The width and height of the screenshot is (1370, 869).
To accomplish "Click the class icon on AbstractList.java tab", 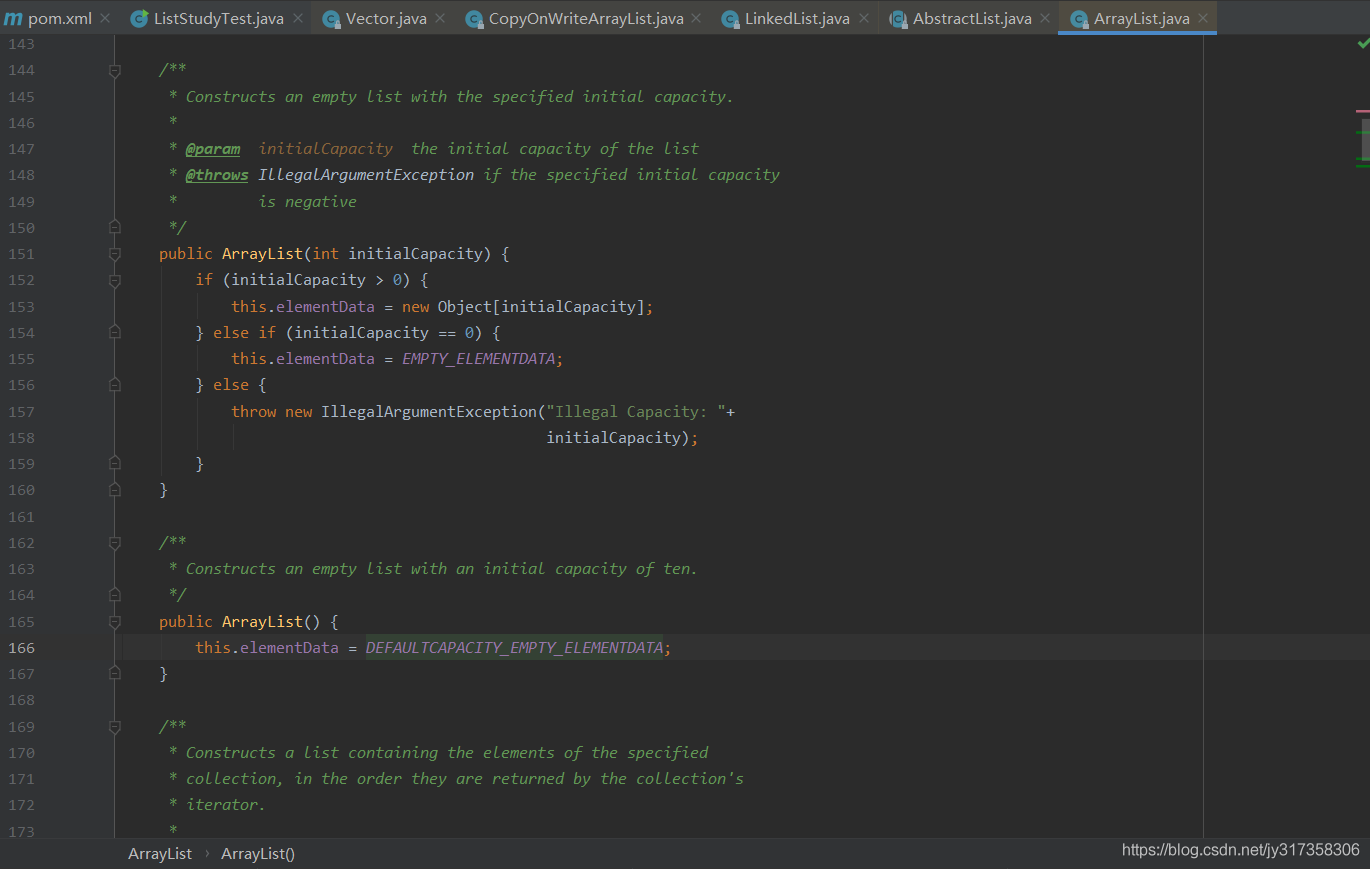I will click(898, 18).
